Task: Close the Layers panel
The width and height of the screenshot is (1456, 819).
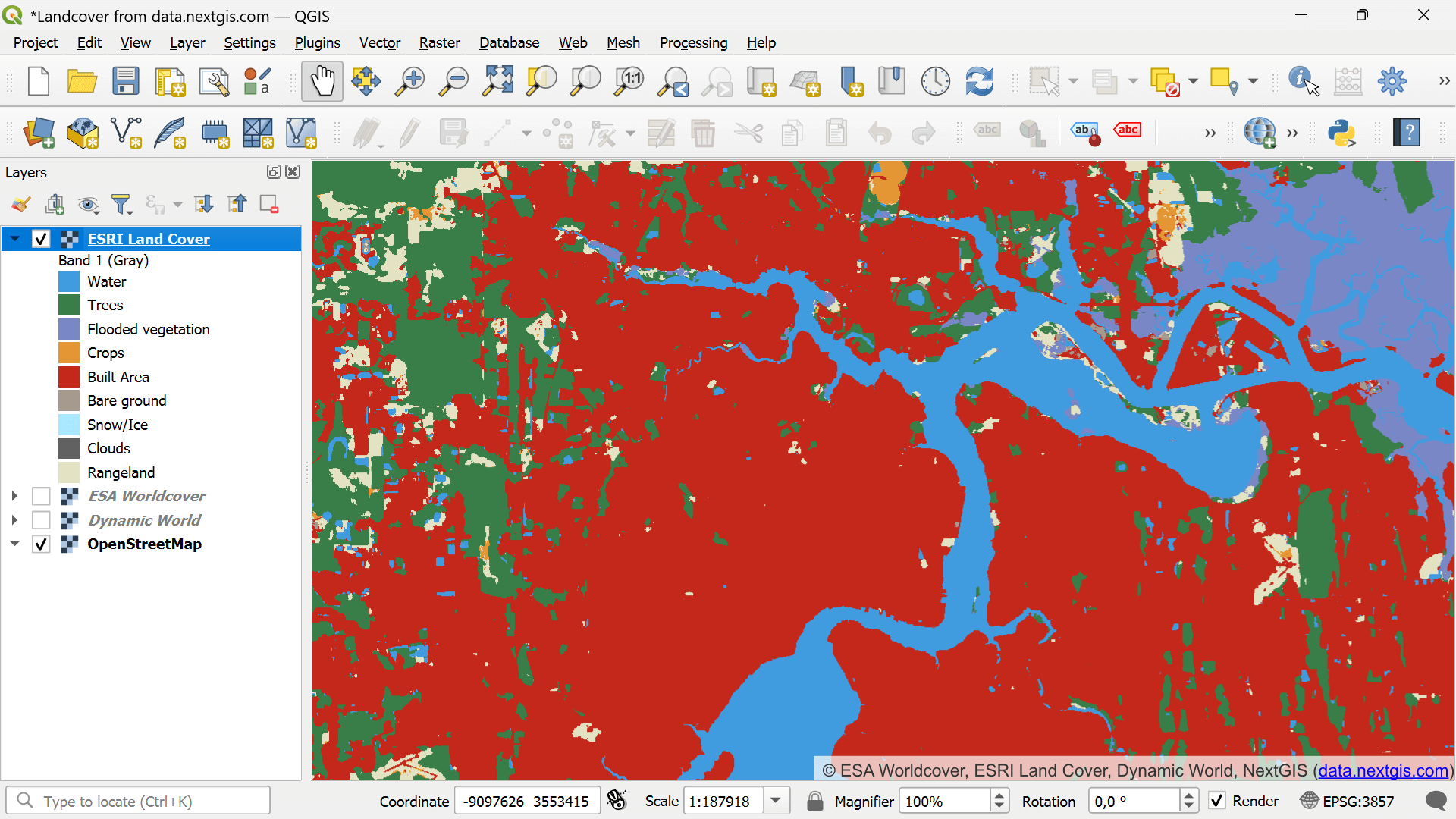Action: pos(293,172)
